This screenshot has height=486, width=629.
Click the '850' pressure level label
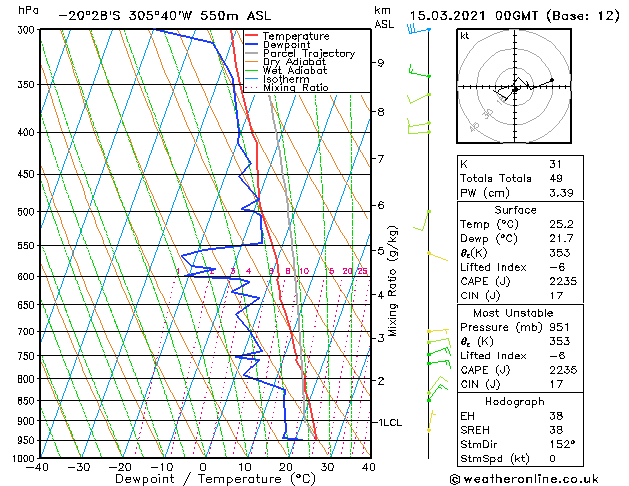(x=28, y=401)
